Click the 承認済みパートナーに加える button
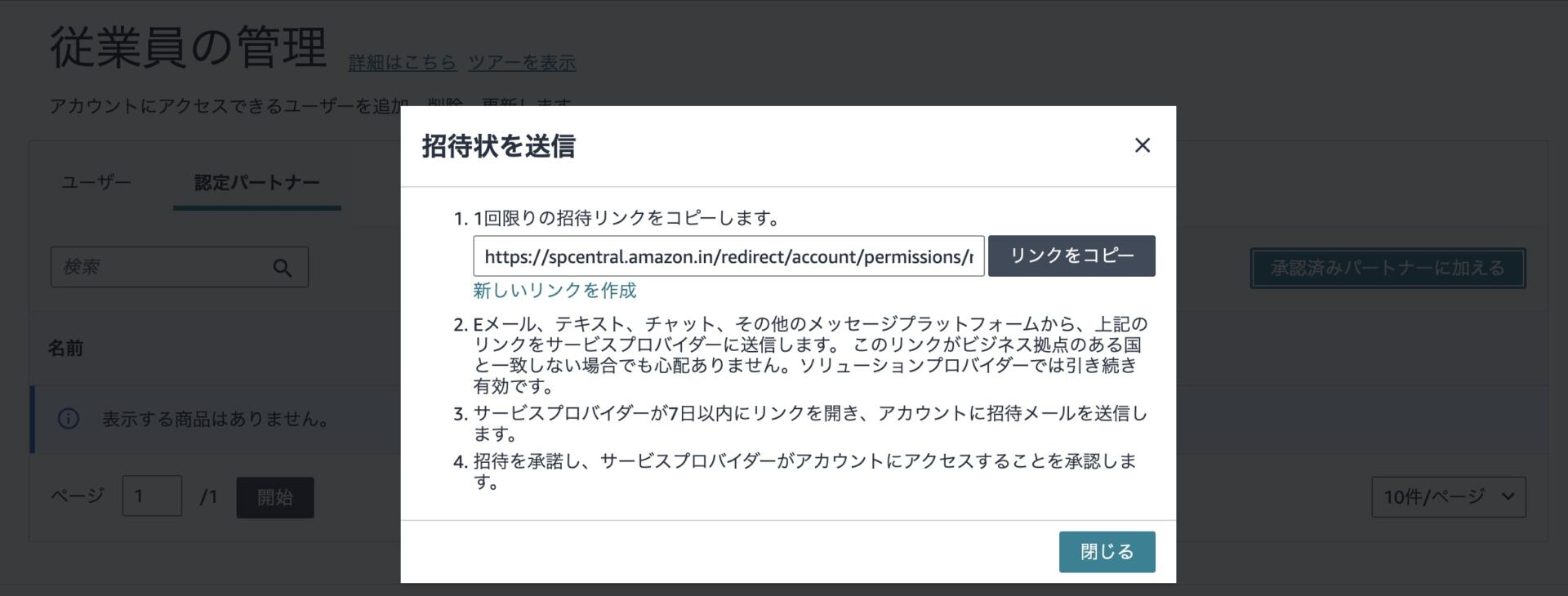The image size is (1568, 596). 1387,268
